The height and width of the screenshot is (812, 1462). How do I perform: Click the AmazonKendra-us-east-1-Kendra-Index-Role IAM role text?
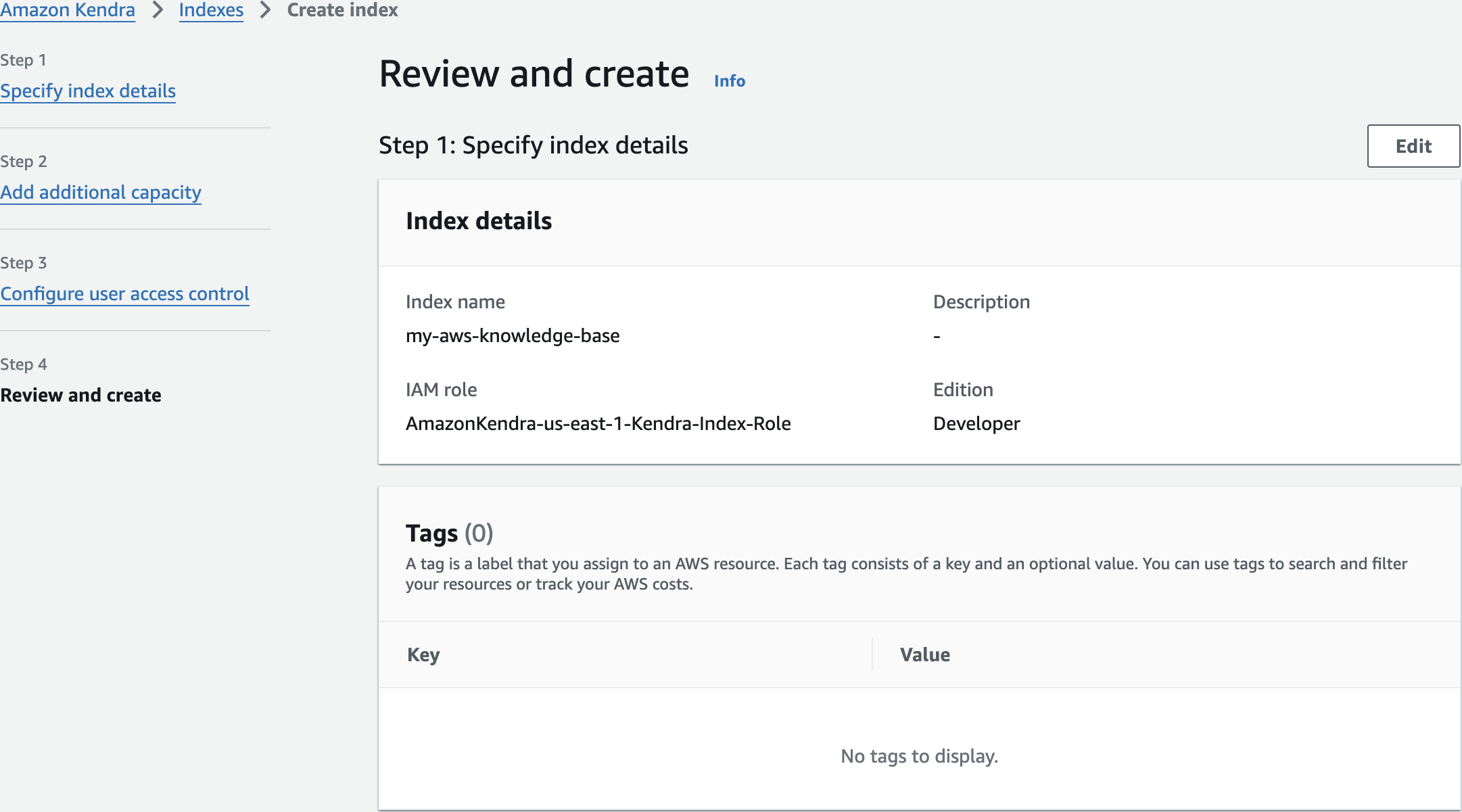598,423
